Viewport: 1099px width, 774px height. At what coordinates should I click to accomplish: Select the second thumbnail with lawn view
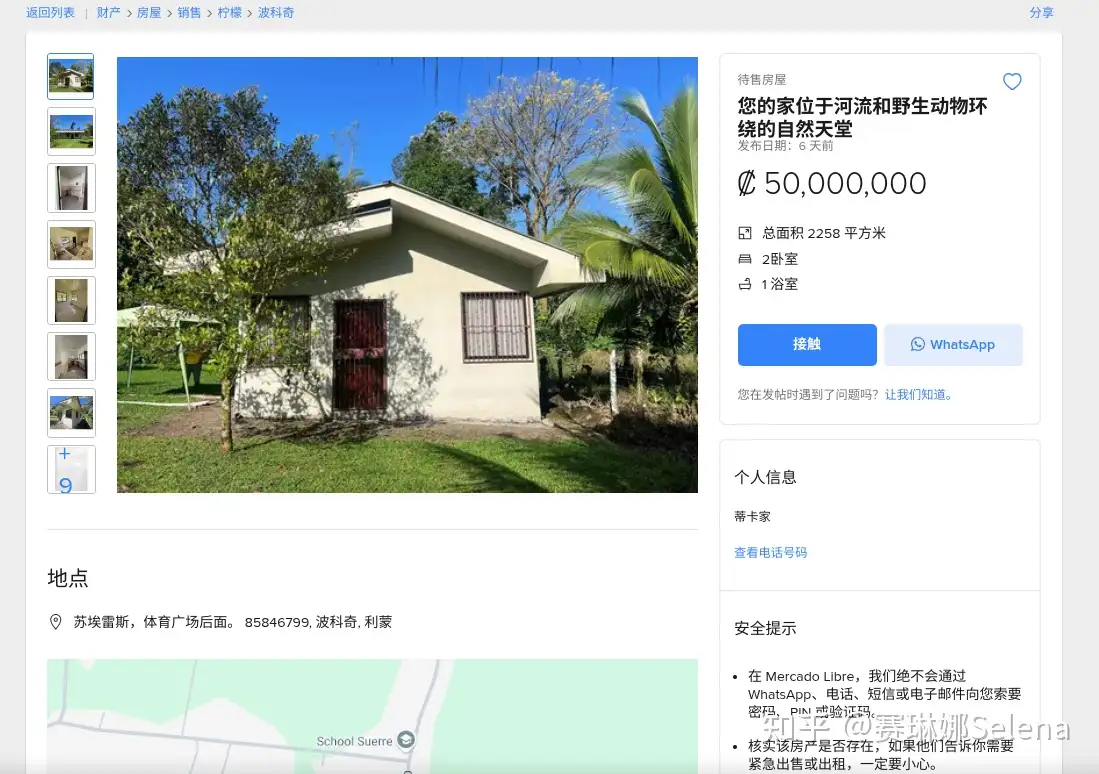coord(71,132)
